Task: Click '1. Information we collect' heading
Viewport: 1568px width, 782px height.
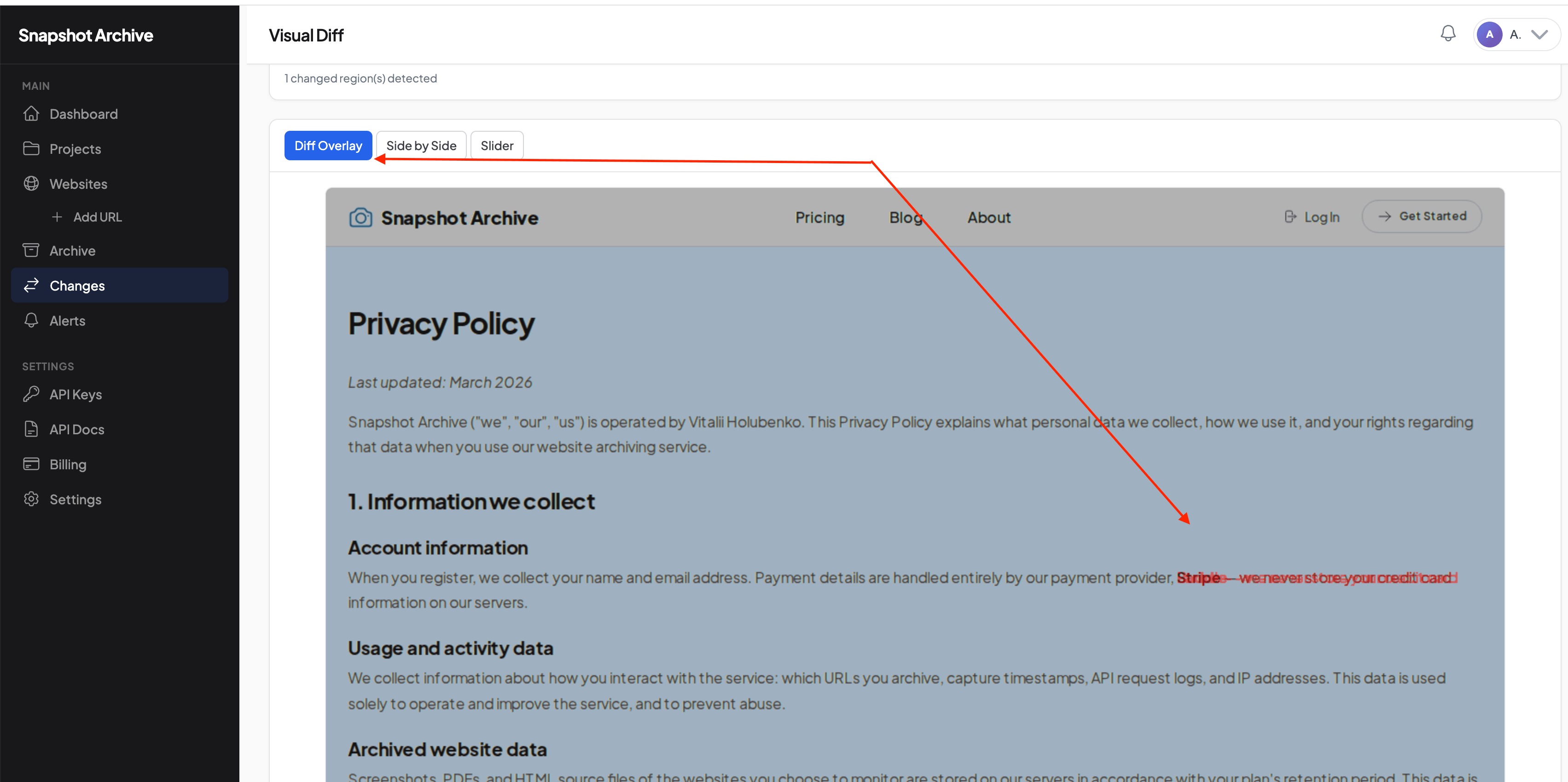Action: click(x=471, y=501)
